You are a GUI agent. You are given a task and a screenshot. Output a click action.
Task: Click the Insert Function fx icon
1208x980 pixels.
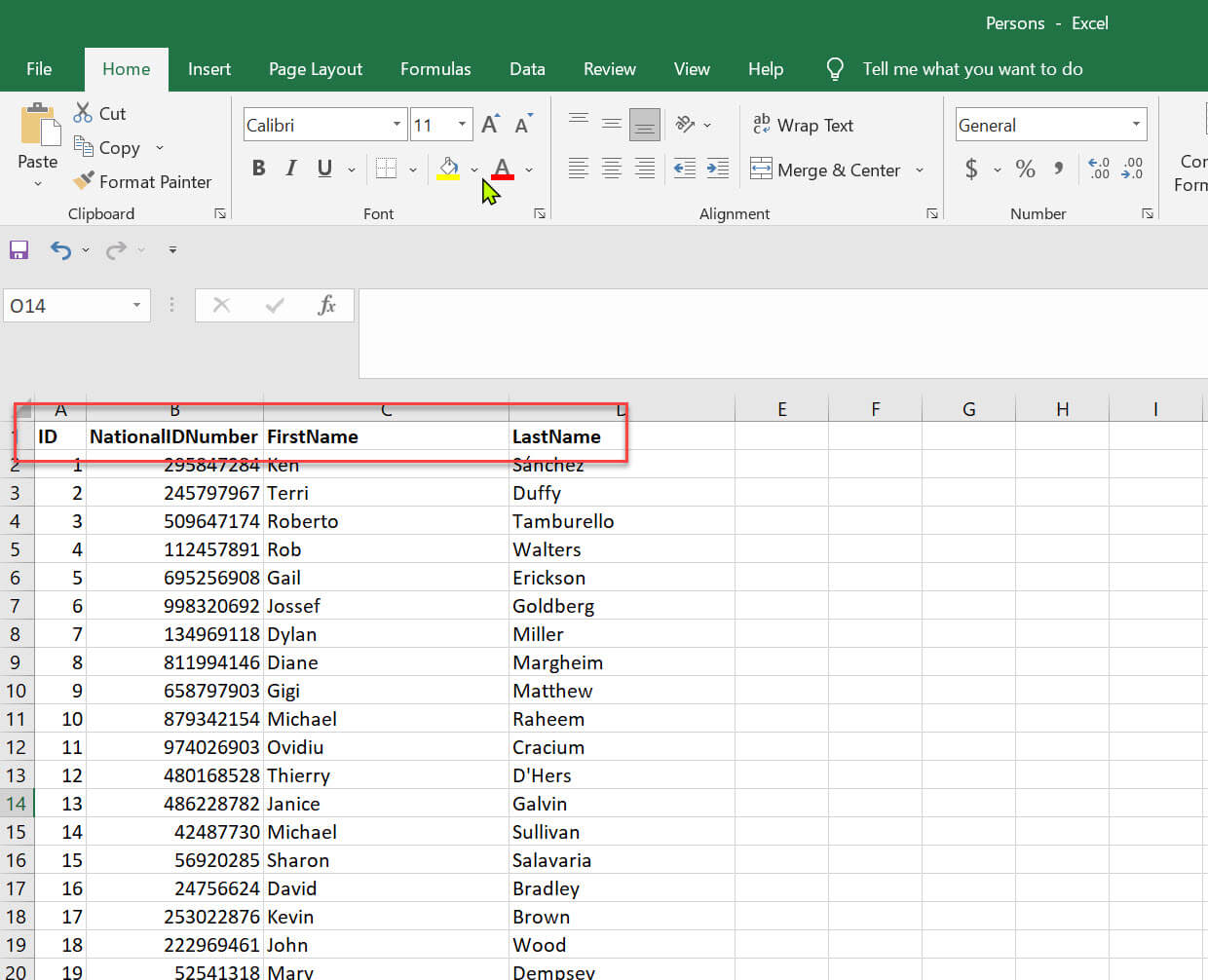(326, 306)
